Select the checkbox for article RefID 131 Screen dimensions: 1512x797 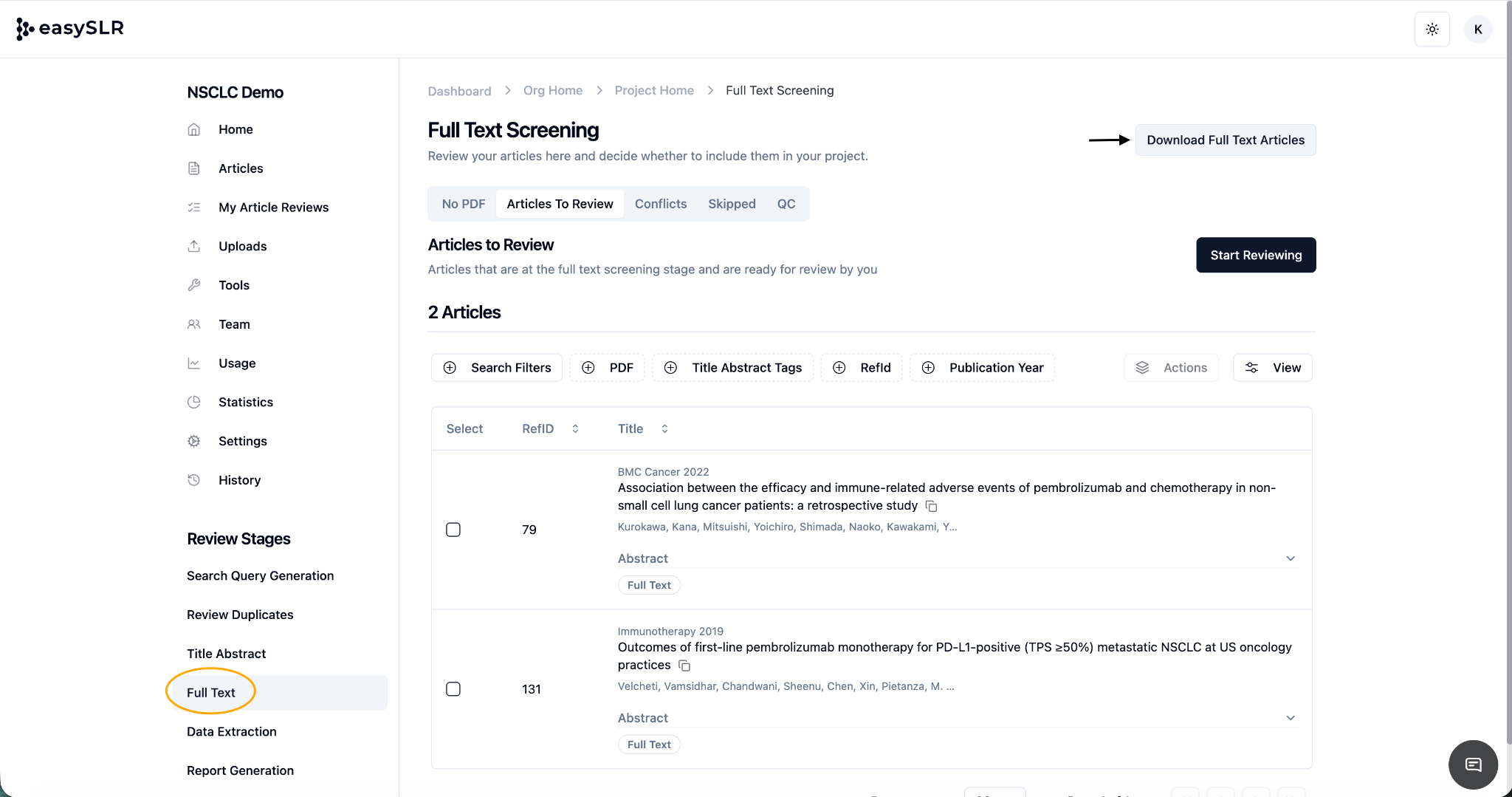(453, 689)
